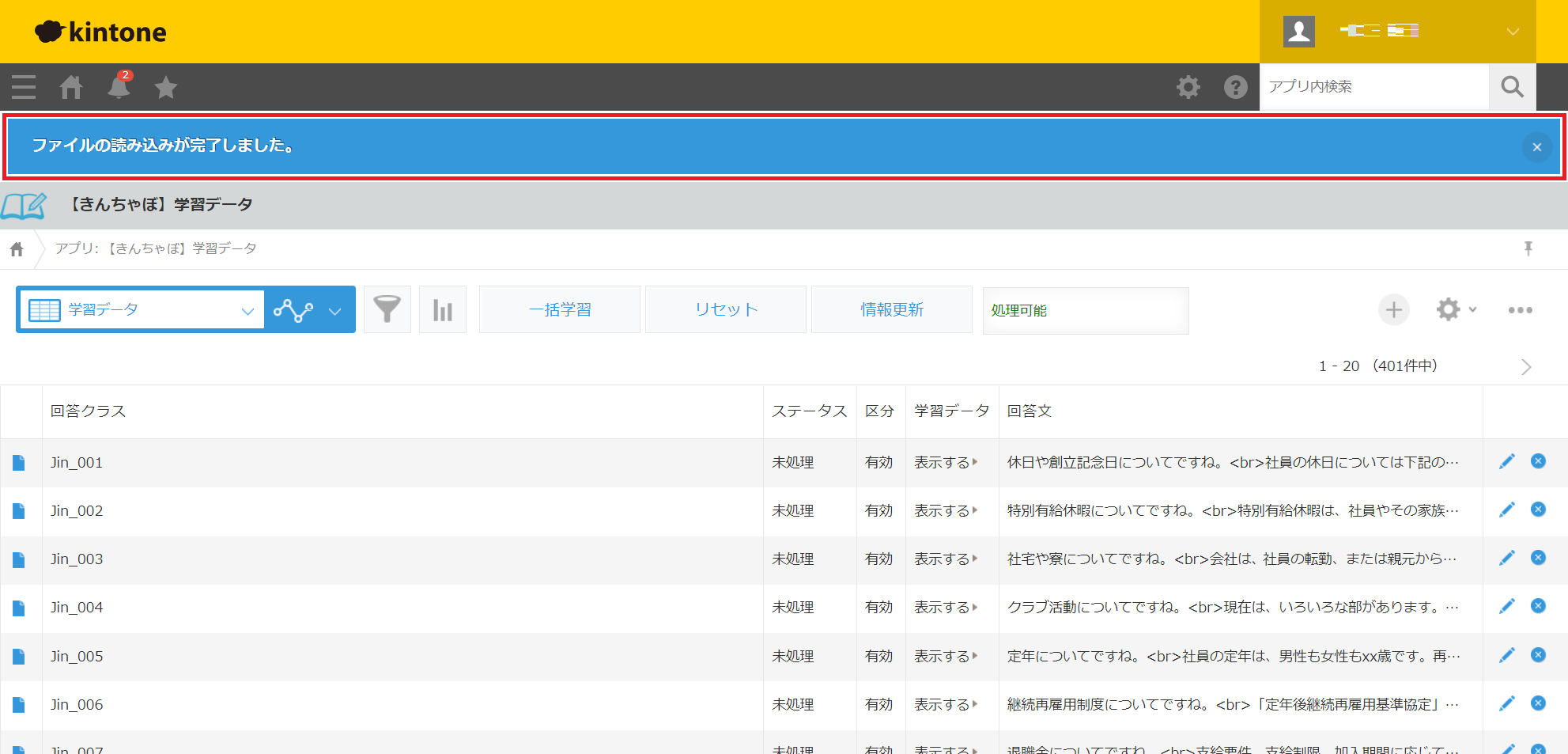Click the filter funnel icon
Screen dimensions: 1568x754
point(387,309)
